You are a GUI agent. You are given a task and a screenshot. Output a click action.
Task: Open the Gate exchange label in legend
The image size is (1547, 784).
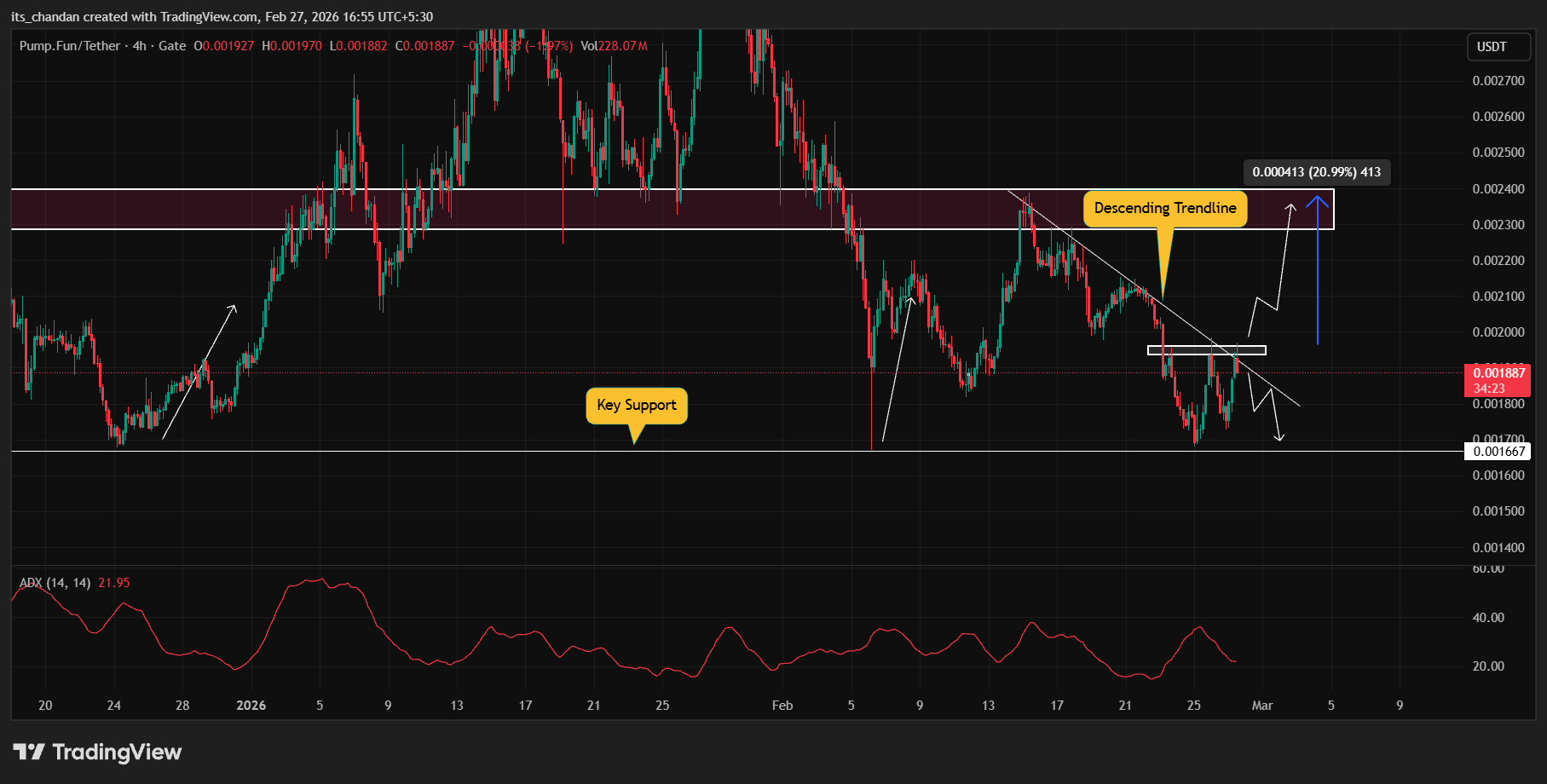click(x=172, y=46)
